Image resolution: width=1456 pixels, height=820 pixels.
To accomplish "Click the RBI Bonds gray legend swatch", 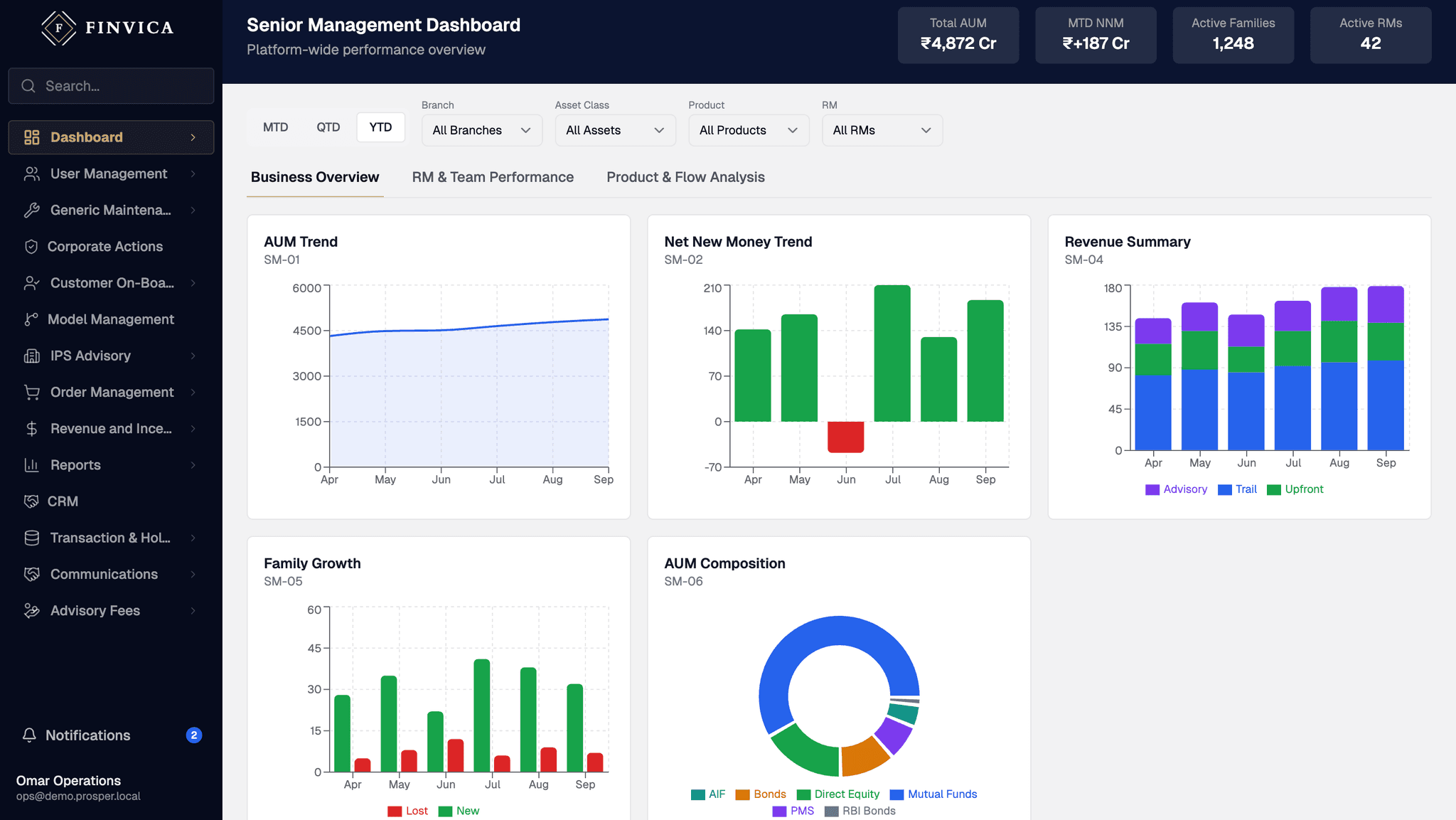I will pyautogui.click(x=832, y=811).
